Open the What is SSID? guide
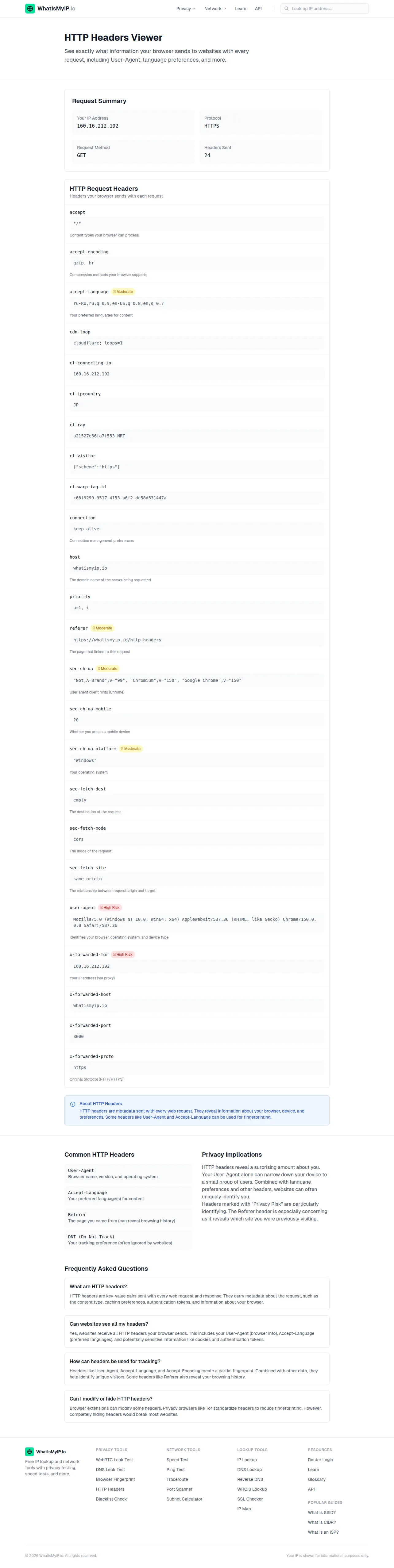The height and width of the screenshot is (1568, 394). [322, 1512]
